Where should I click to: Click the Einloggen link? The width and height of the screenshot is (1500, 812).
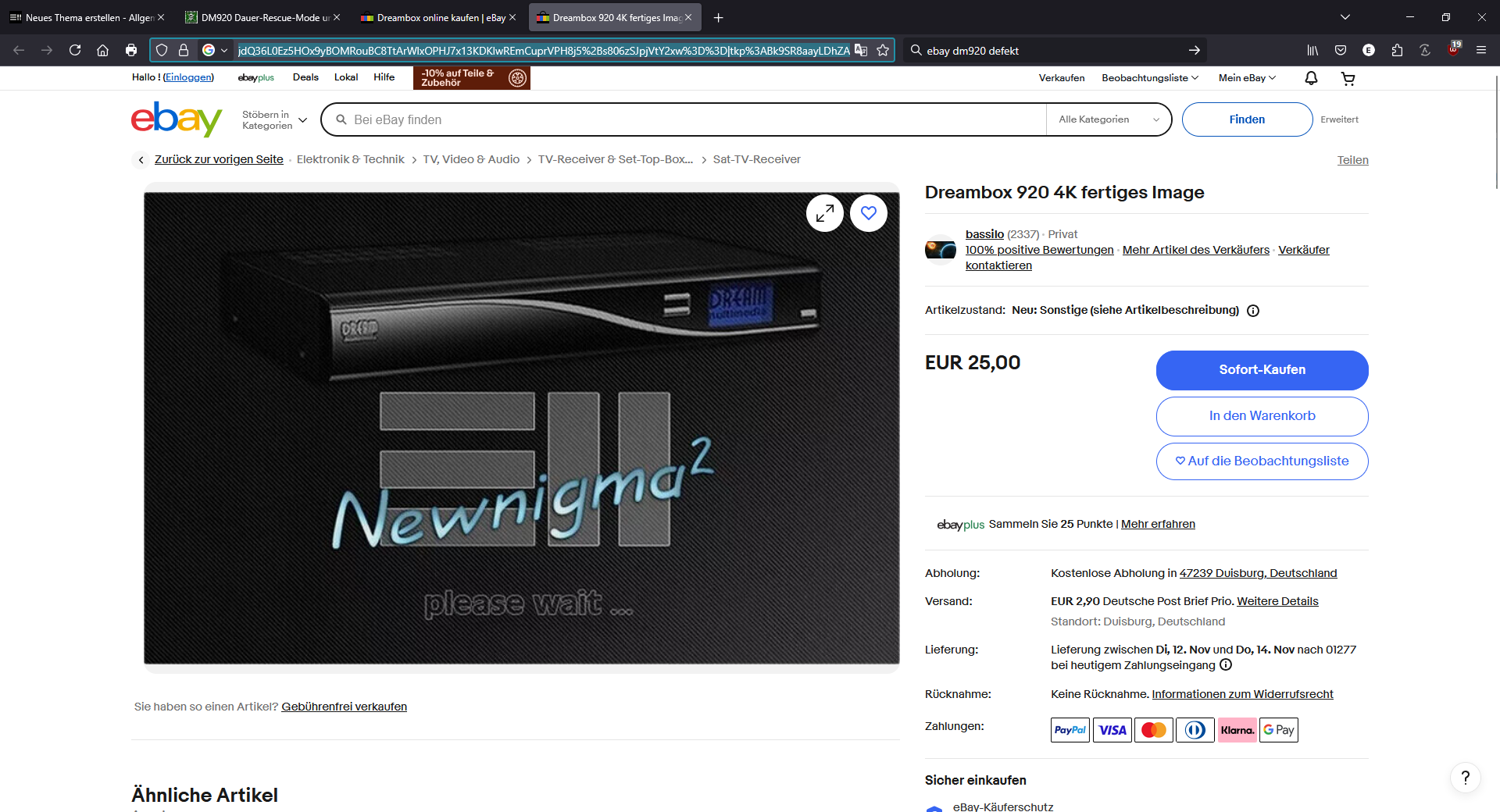click(x=188, y=77)
